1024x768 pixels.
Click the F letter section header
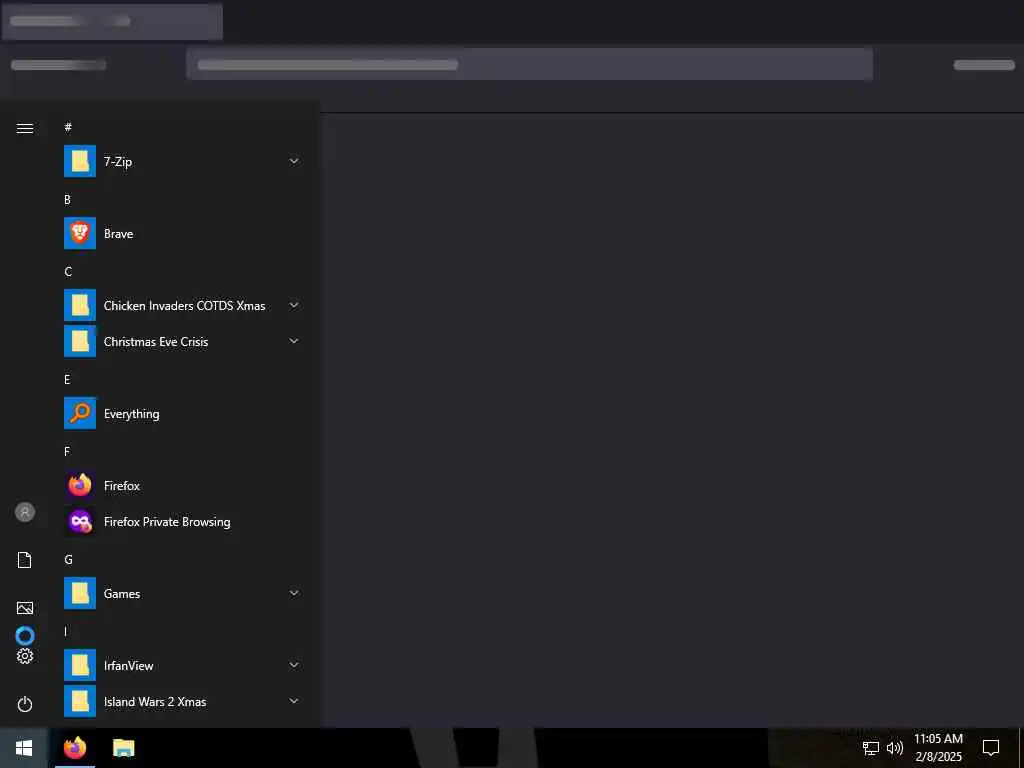tap(67, 451)
